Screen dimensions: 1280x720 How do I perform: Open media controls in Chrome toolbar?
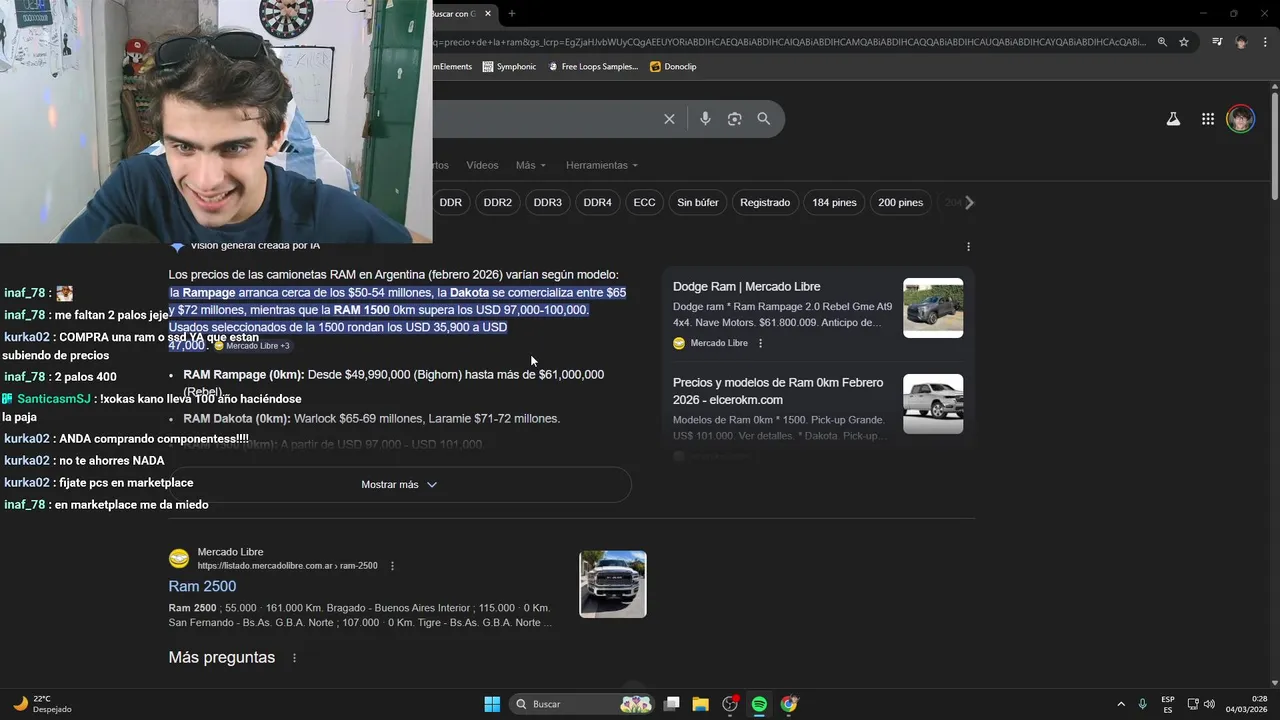pos(1217,42)
